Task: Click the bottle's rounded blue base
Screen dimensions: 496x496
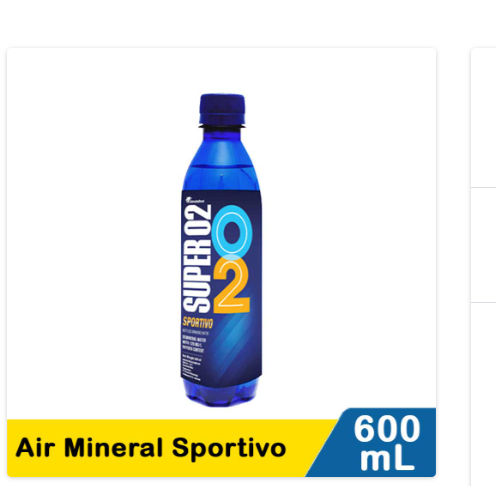Action: click(x=221, y=394)
